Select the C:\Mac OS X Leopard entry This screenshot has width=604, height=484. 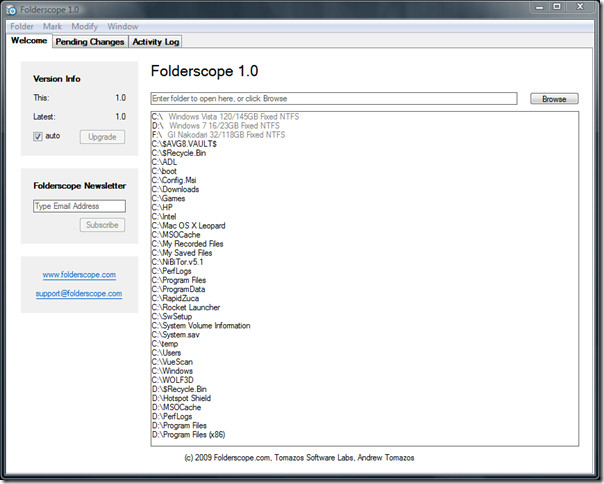point(188,225)
